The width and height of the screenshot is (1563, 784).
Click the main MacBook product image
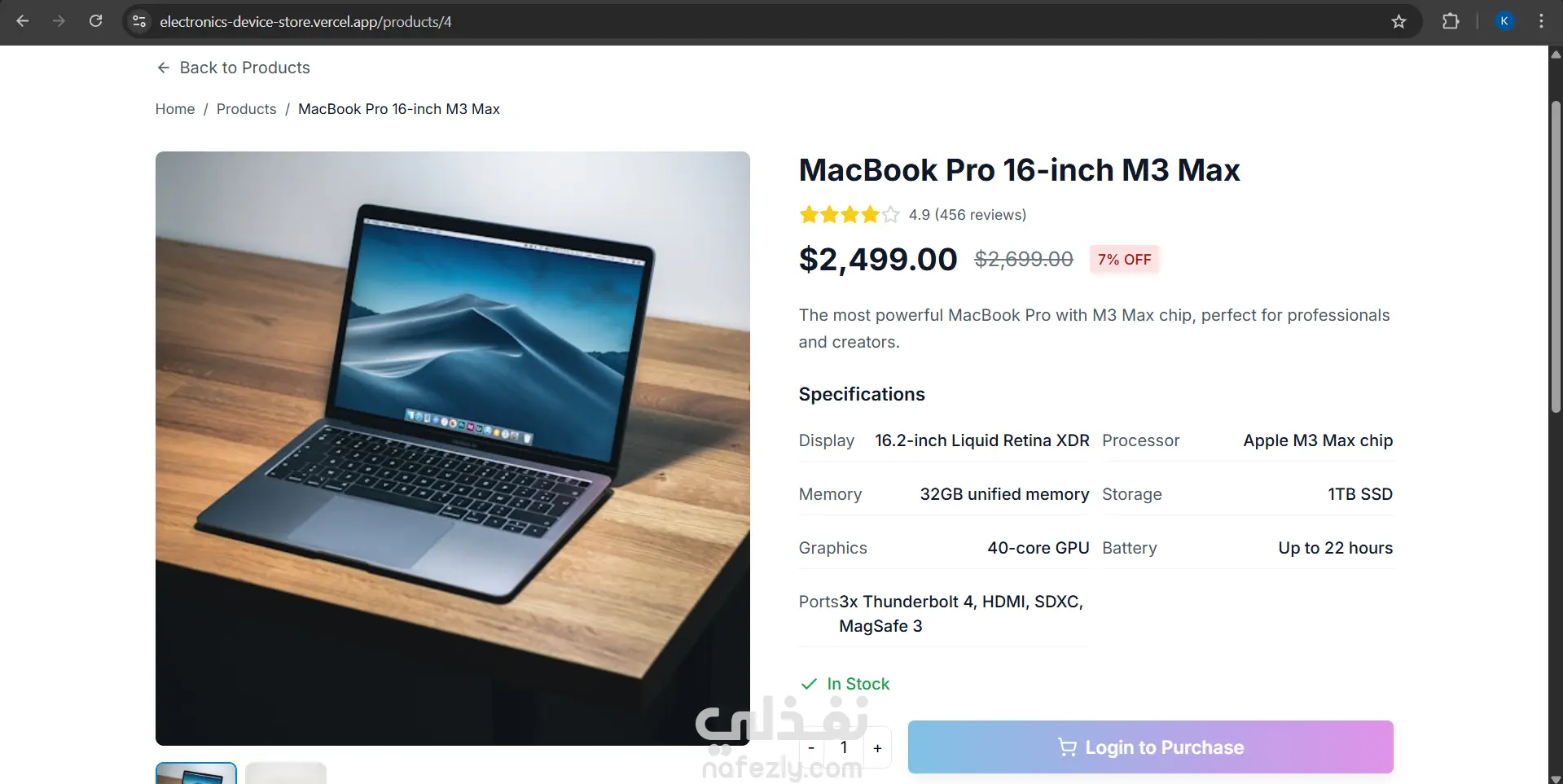coord(453,449)
